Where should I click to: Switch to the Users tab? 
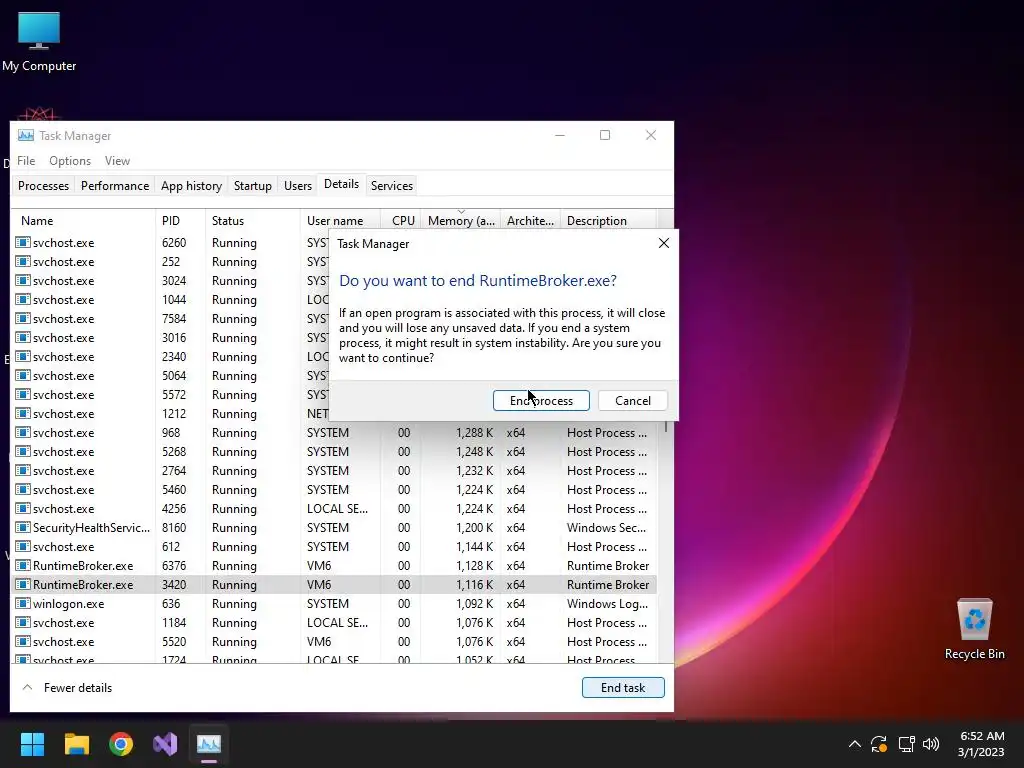(298, 185)
